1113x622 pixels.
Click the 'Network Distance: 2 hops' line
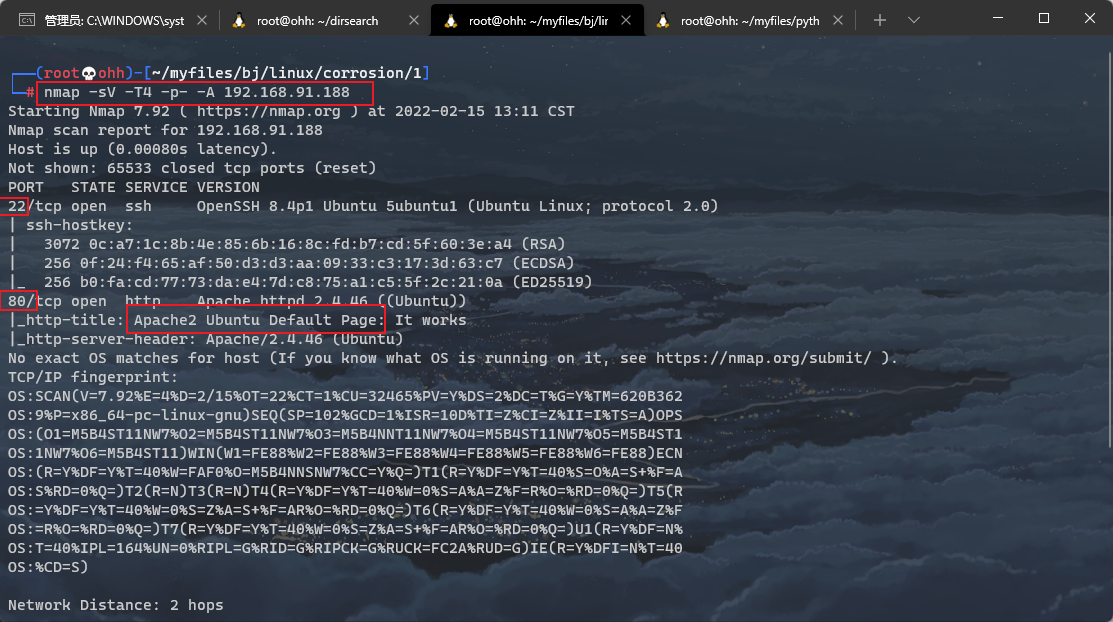[116, 606]
